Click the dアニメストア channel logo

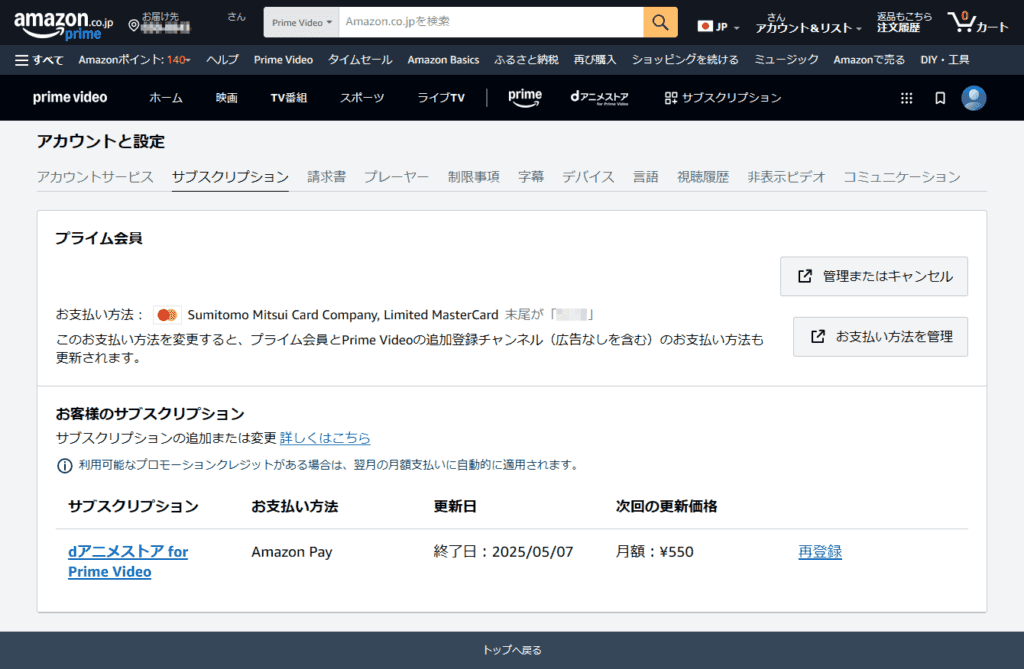pos(599,98)
